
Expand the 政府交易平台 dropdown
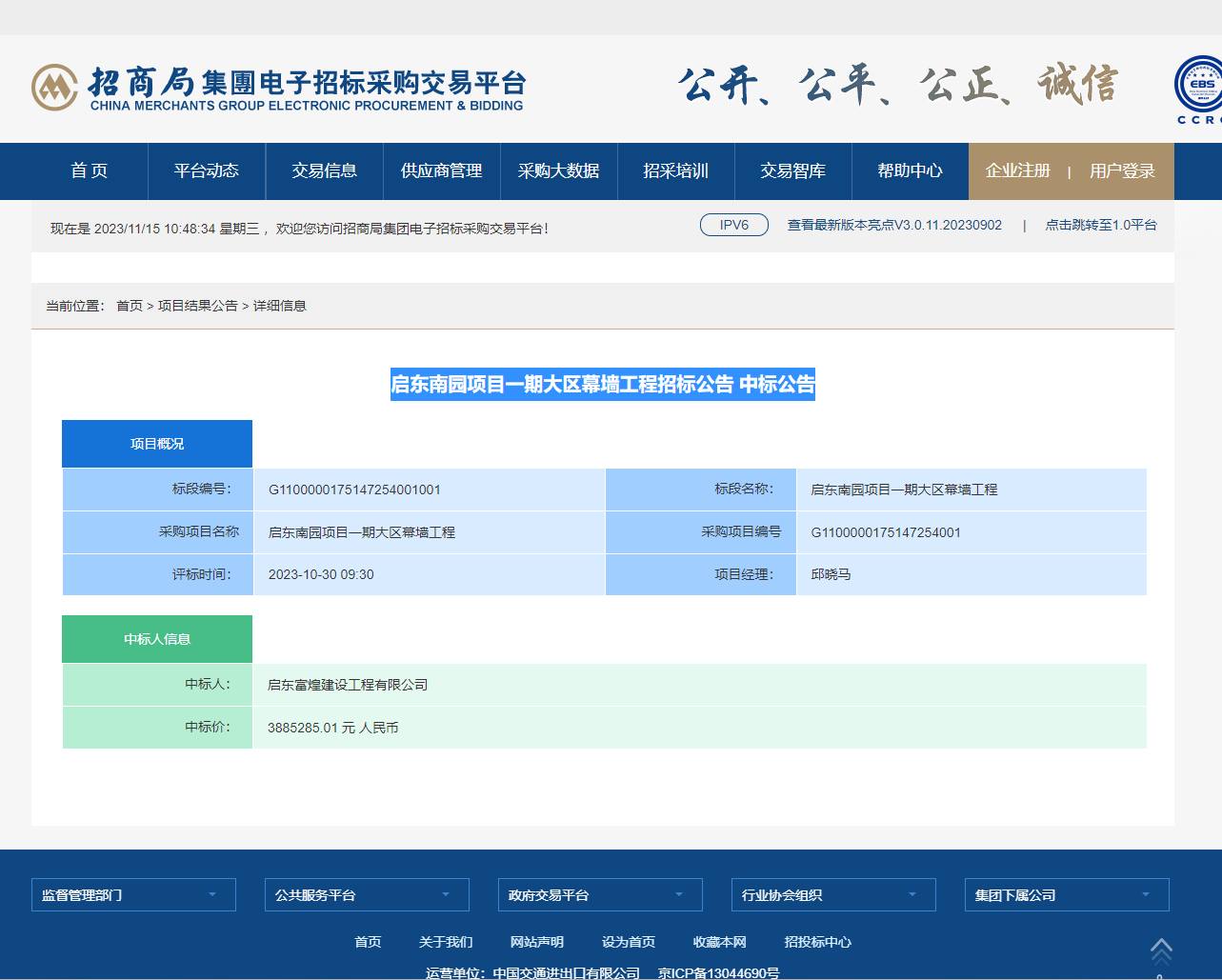600,895
